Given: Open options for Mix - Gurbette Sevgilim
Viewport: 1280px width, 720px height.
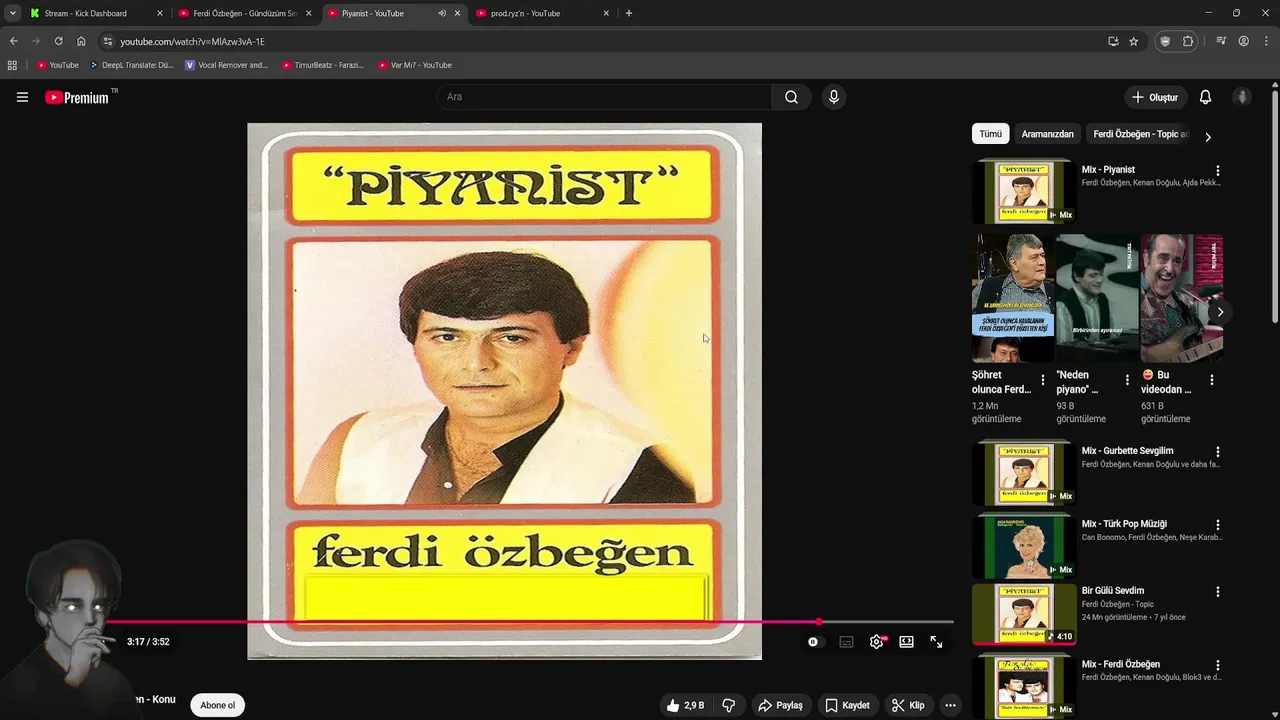Looking at the screenshot, I should (x=1217, y=452).
